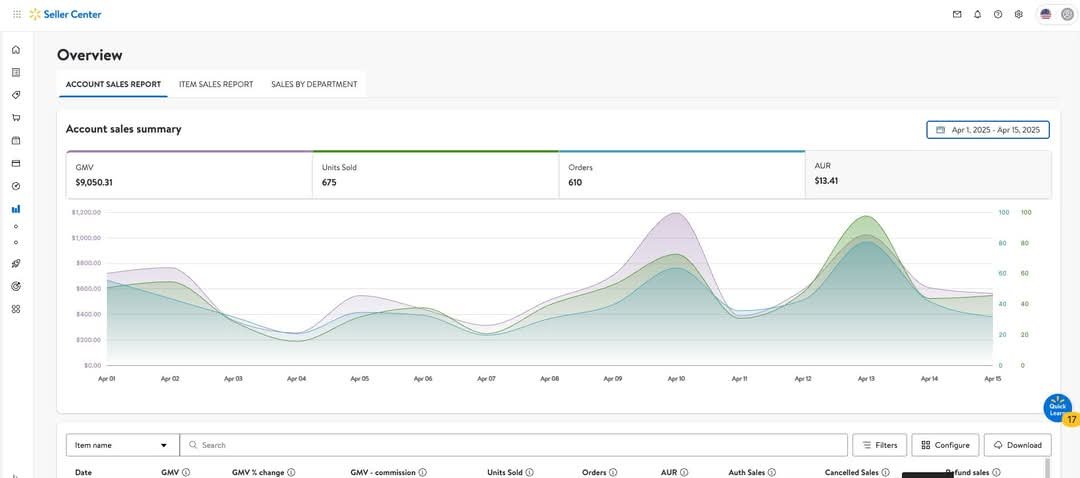Click the info icon next to GMV - commission
This screenshot has height=478, width=1080.
coord(422,472)
